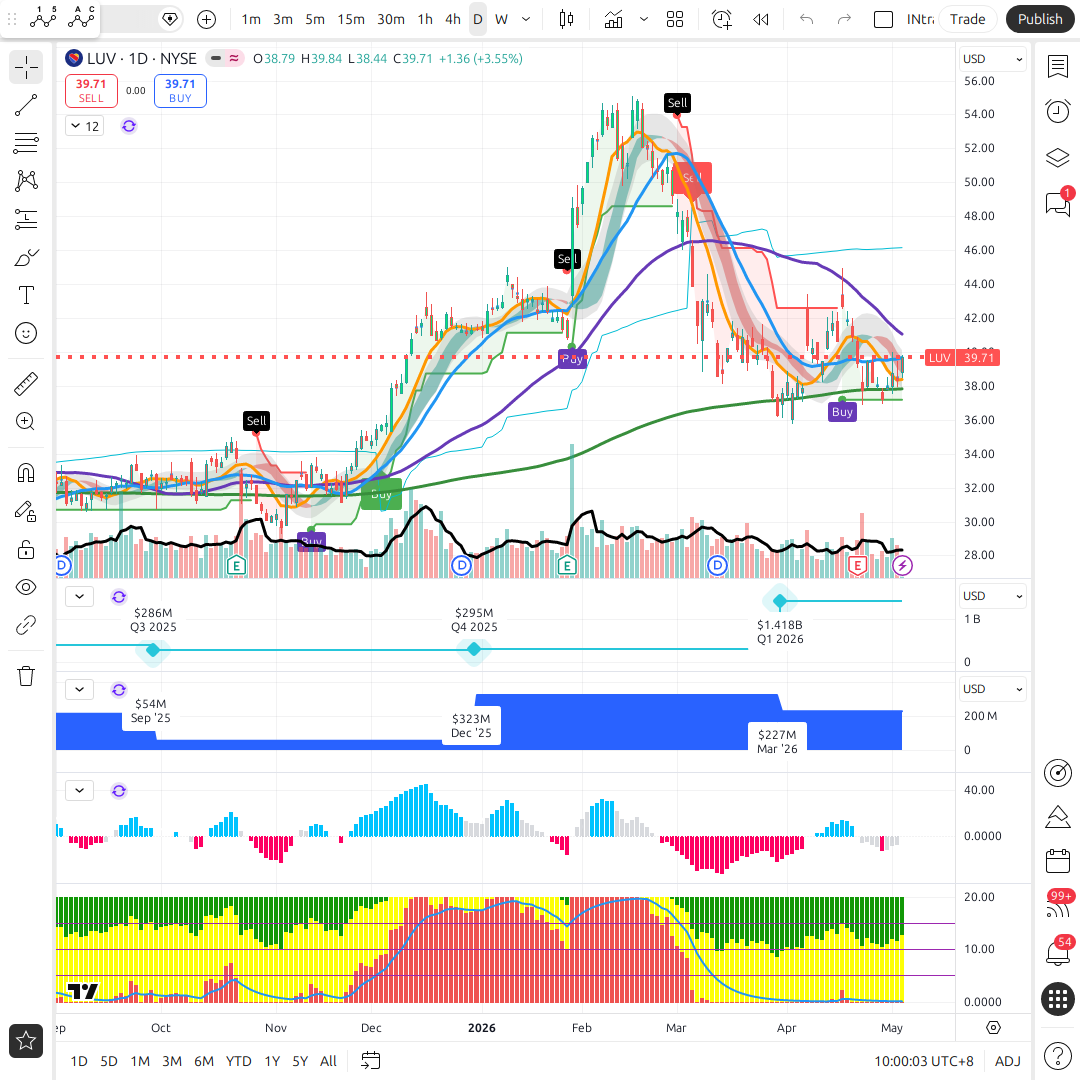Collapse the blue area pane legend
Screen dimensions: 1080x1080
coord(80,689)
